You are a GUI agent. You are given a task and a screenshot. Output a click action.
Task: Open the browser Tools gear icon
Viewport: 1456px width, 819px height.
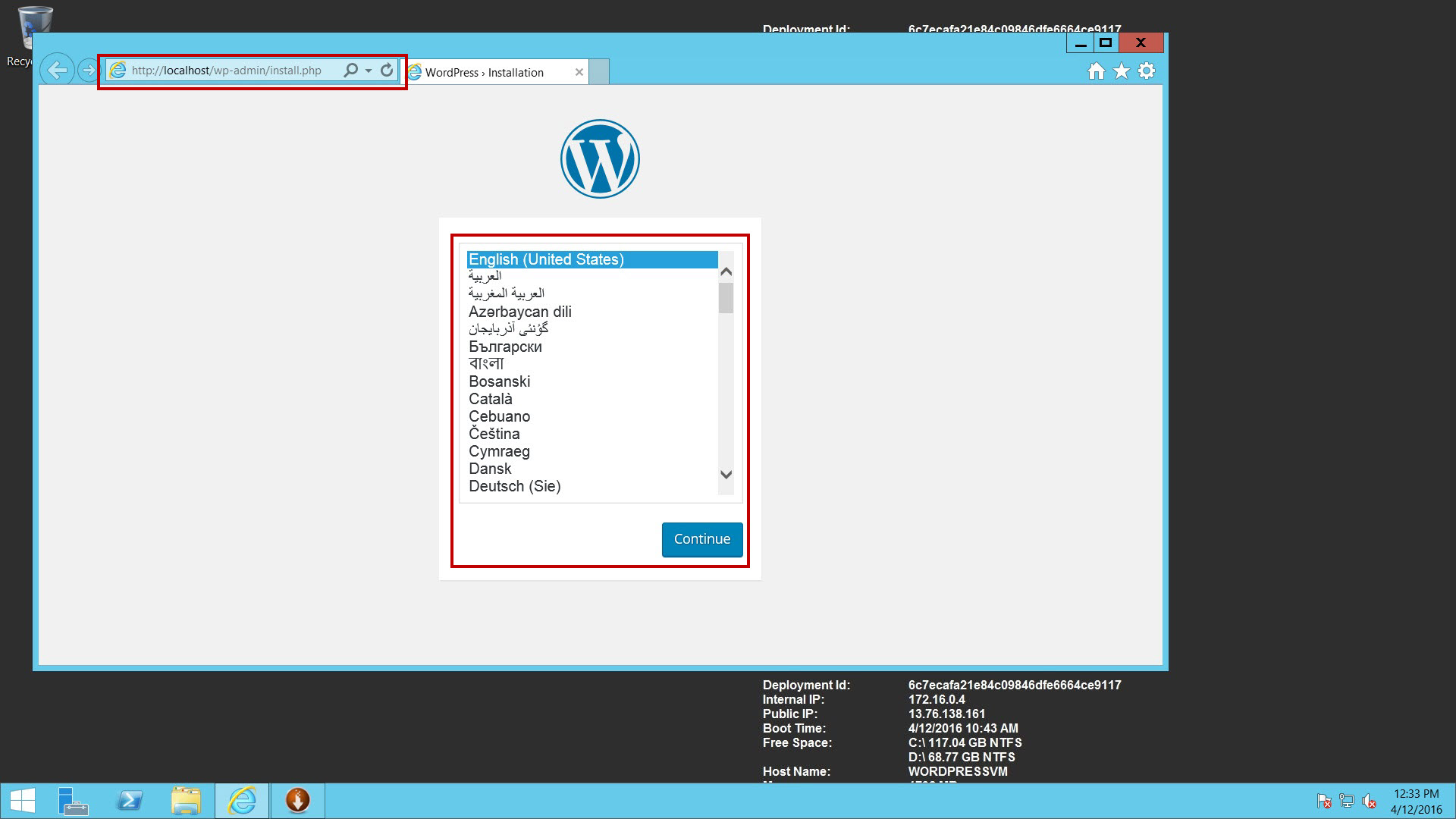tap(1147, 71)
